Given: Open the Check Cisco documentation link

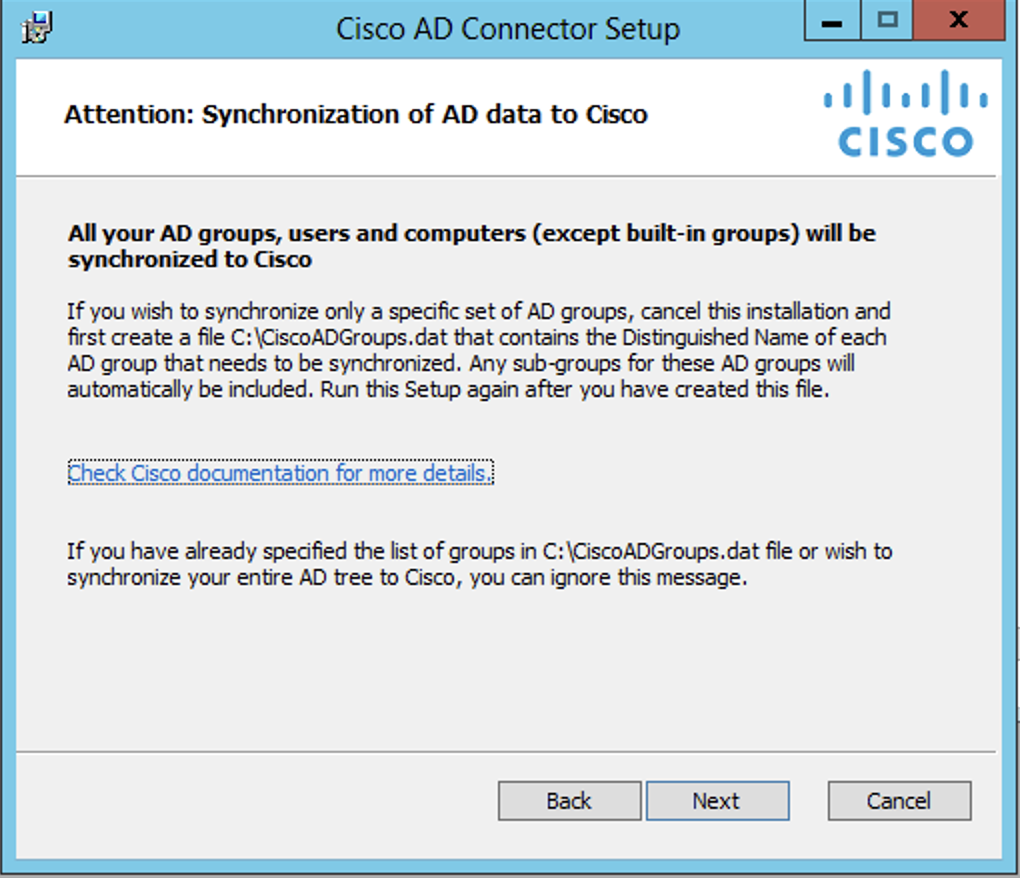Looking at the screenshot, I should [280, 473].
